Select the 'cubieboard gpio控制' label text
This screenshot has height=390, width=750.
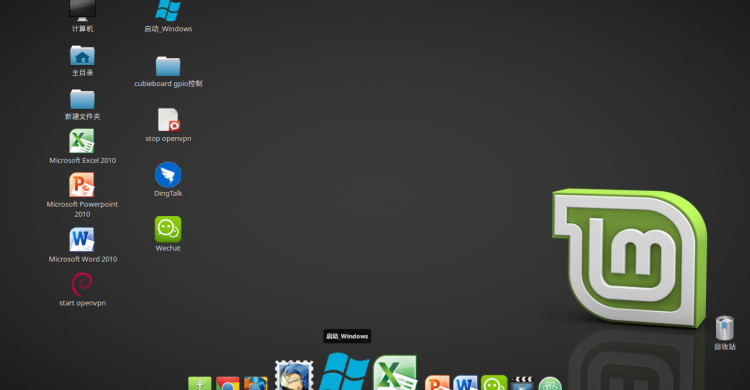click(x=168, y=84)
